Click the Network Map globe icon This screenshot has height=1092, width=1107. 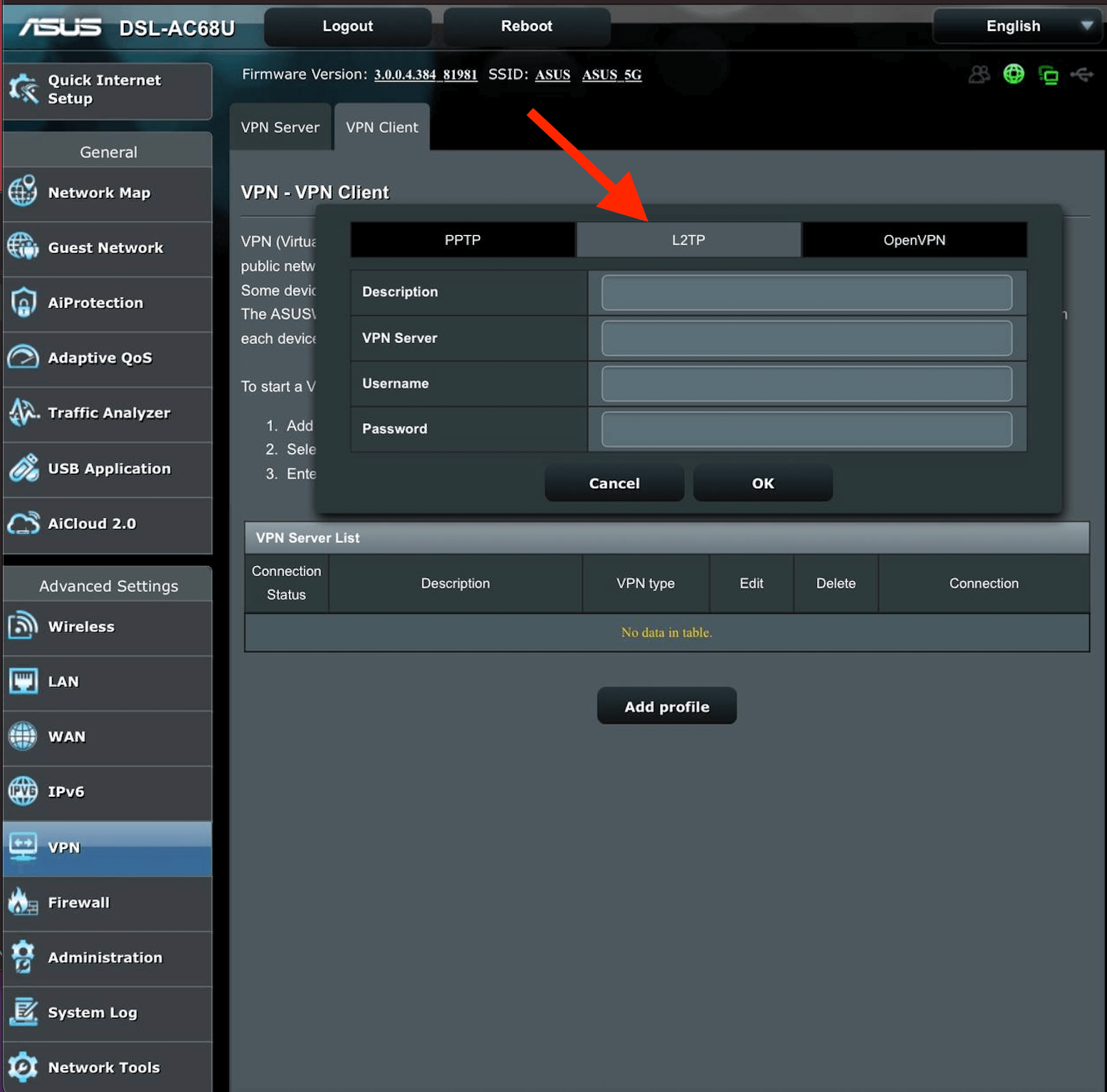(23, 192)
